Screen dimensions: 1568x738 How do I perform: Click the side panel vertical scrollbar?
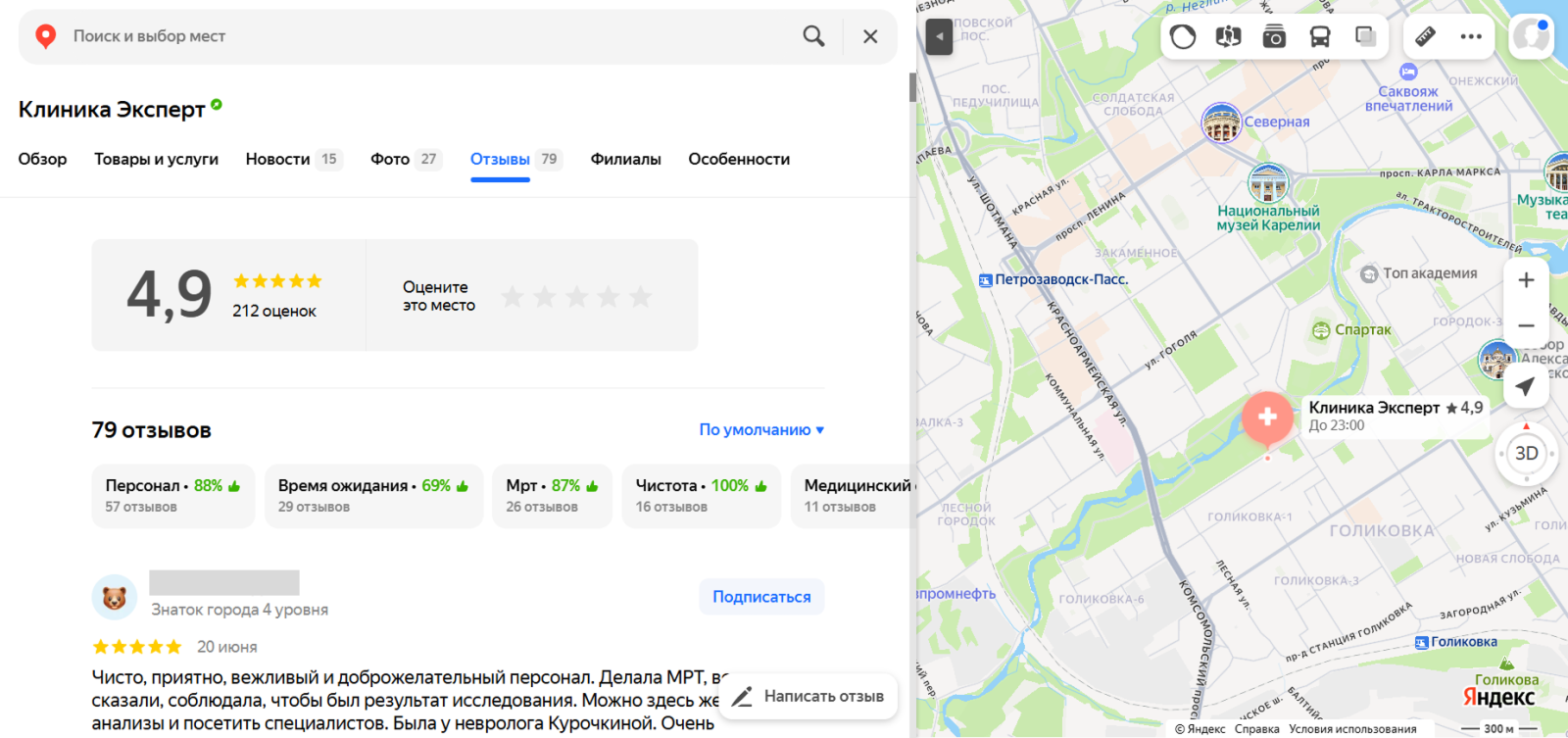(x=912, y=87)
